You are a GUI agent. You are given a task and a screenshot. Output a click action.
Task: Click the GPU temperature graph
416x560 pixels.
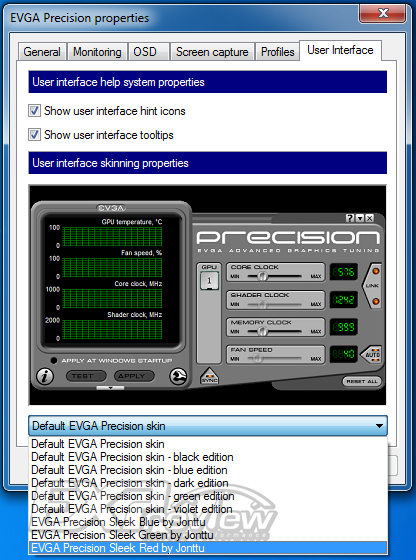(112, 236)
